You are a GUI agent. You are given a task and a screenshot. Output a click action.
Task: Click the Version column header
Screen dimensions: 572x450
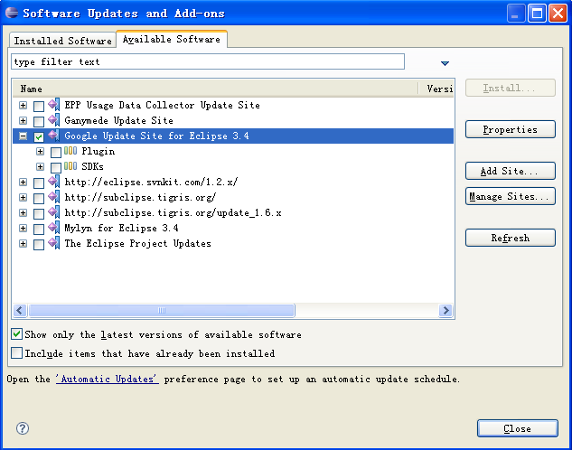[437, 89]
